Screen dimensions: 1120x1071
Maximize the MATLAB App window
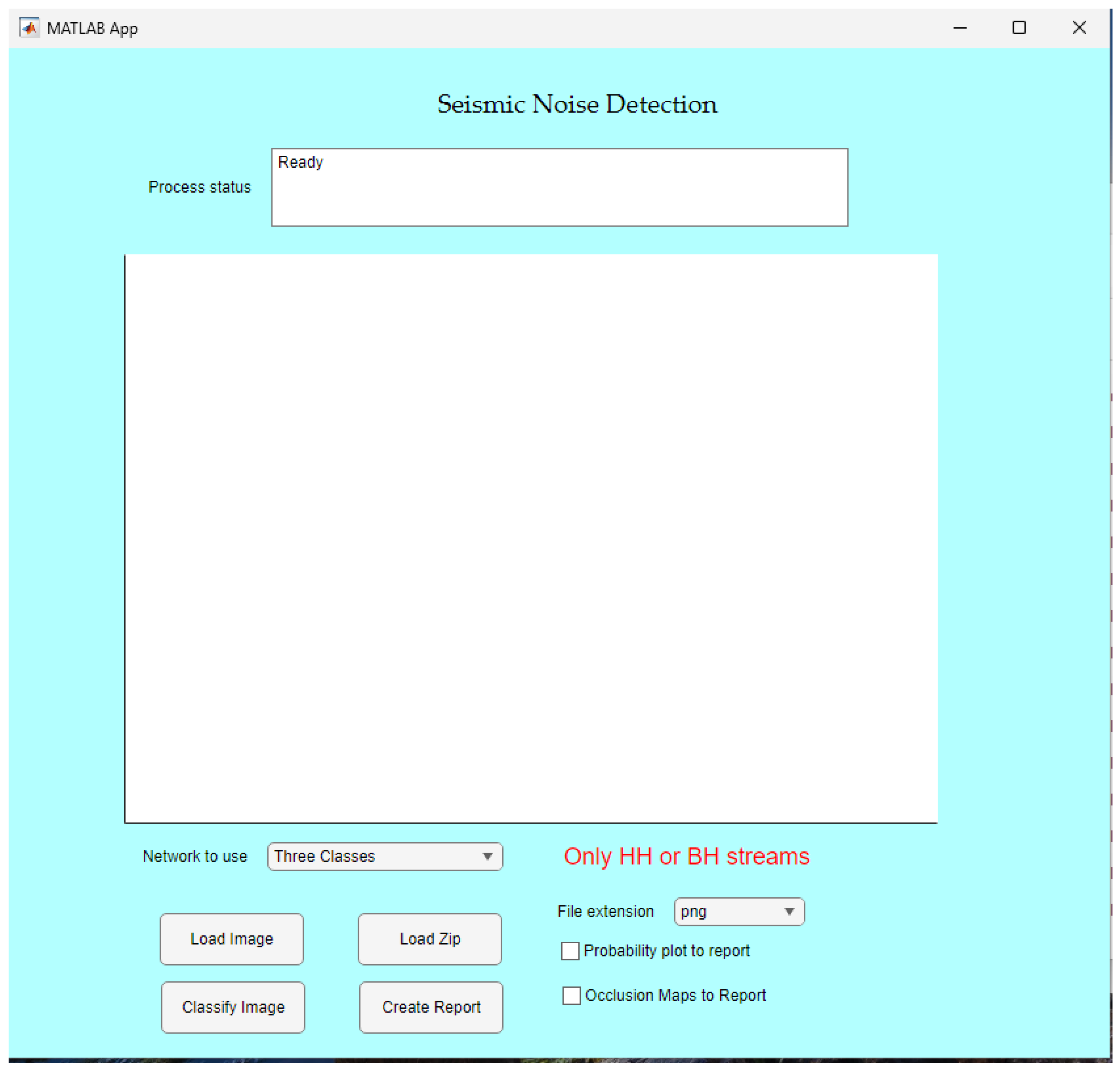tap(1019, 27)
